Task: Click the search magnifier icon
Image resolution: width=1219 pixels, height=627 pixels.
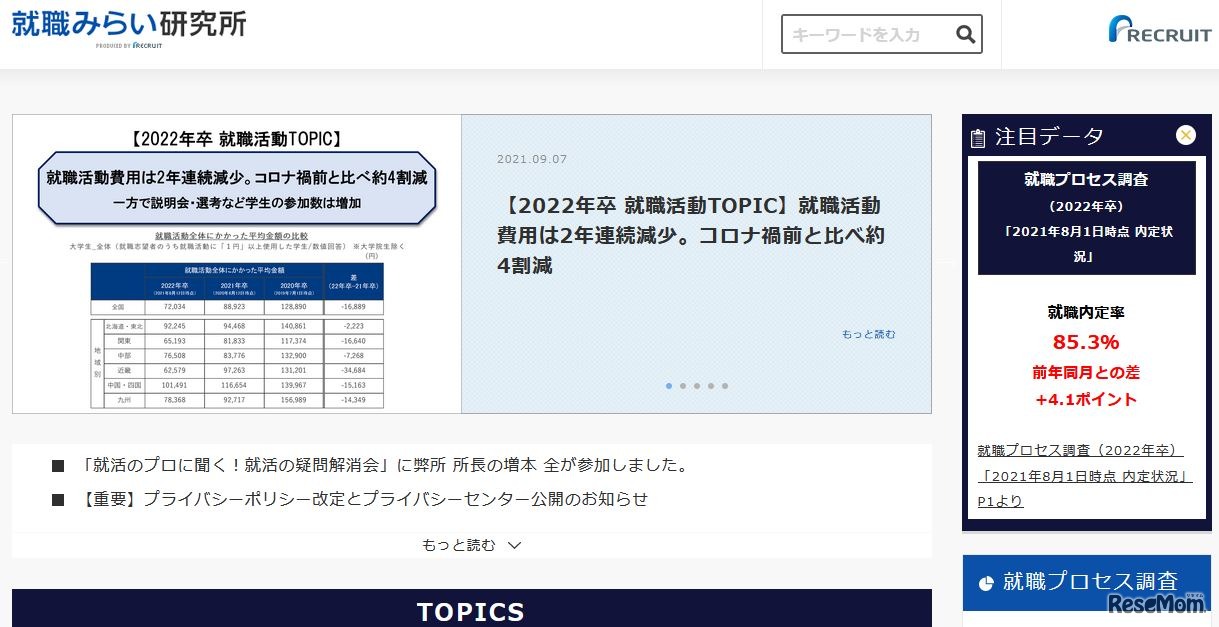Action: (x=965, y=34)
